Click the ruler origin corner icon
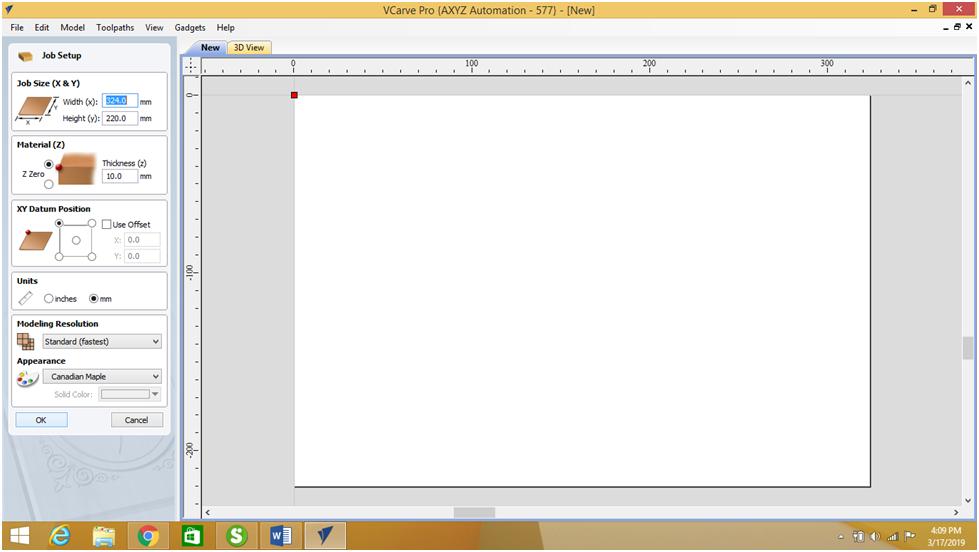Viewport: 979px width, 552px height. (191, 66)
